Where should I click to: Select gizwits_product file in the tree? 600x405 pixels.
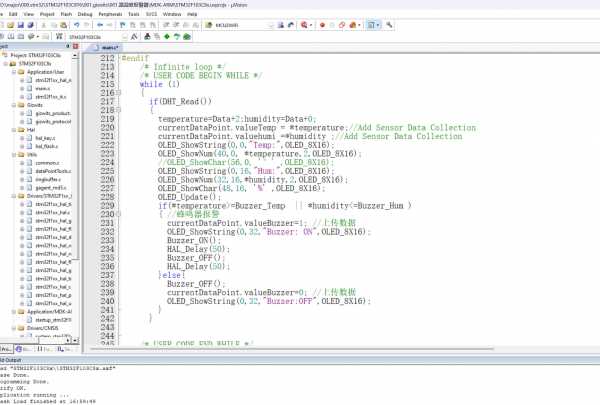tap(53, 113)
